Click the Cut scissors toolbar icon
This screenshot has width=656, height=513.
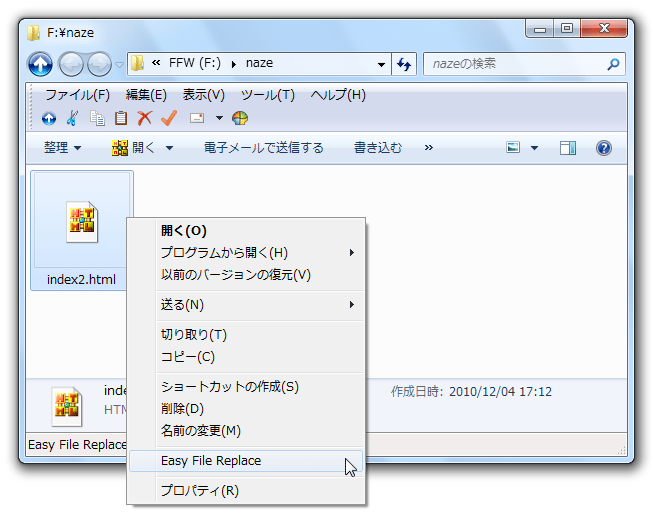click(72, 118)
